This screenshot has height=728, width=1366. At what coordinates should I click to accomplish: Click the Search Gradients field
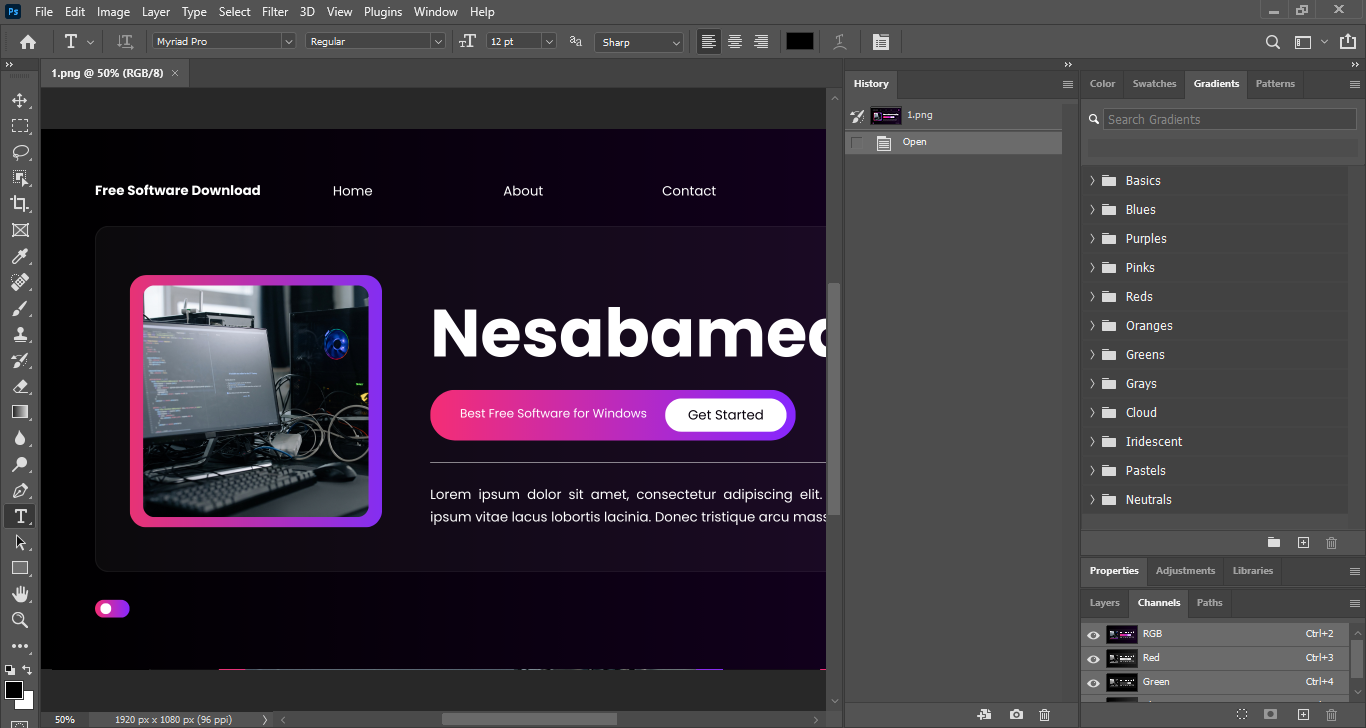point(1229,119)
